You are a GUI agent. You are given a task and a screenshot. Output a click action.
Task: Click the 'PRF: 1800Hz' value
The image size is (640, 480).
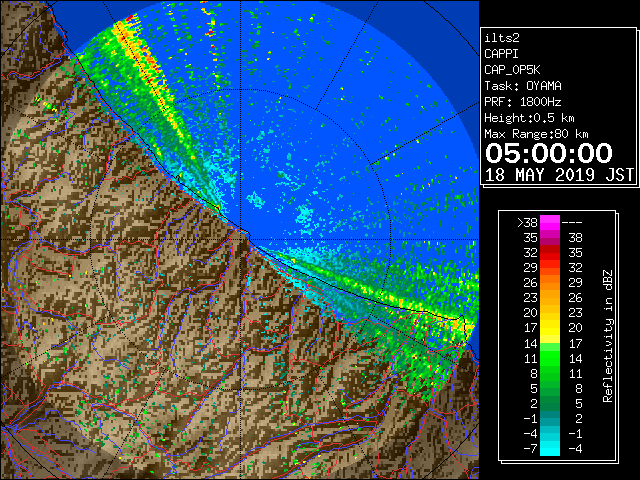(523, 102)
